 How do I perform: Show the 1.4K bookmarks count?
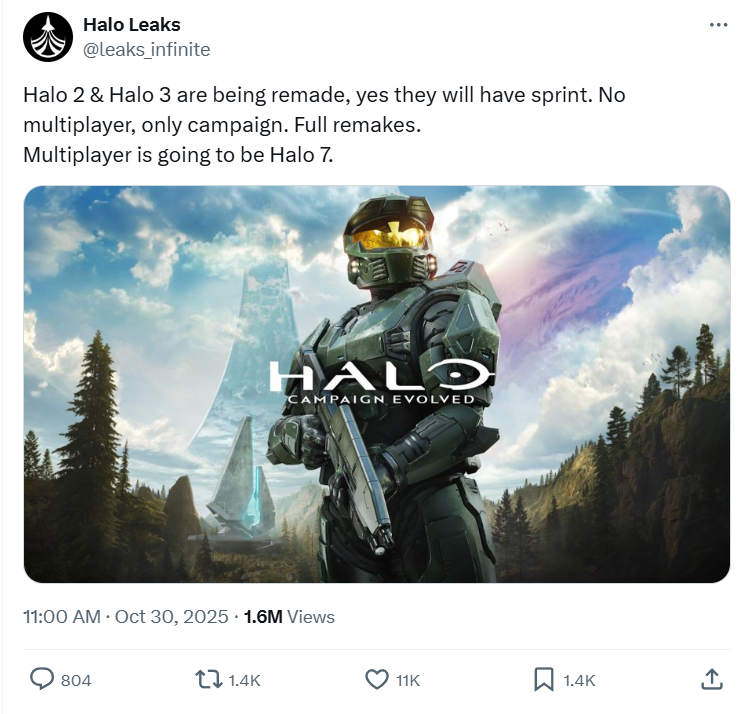(x=579, y=680)
